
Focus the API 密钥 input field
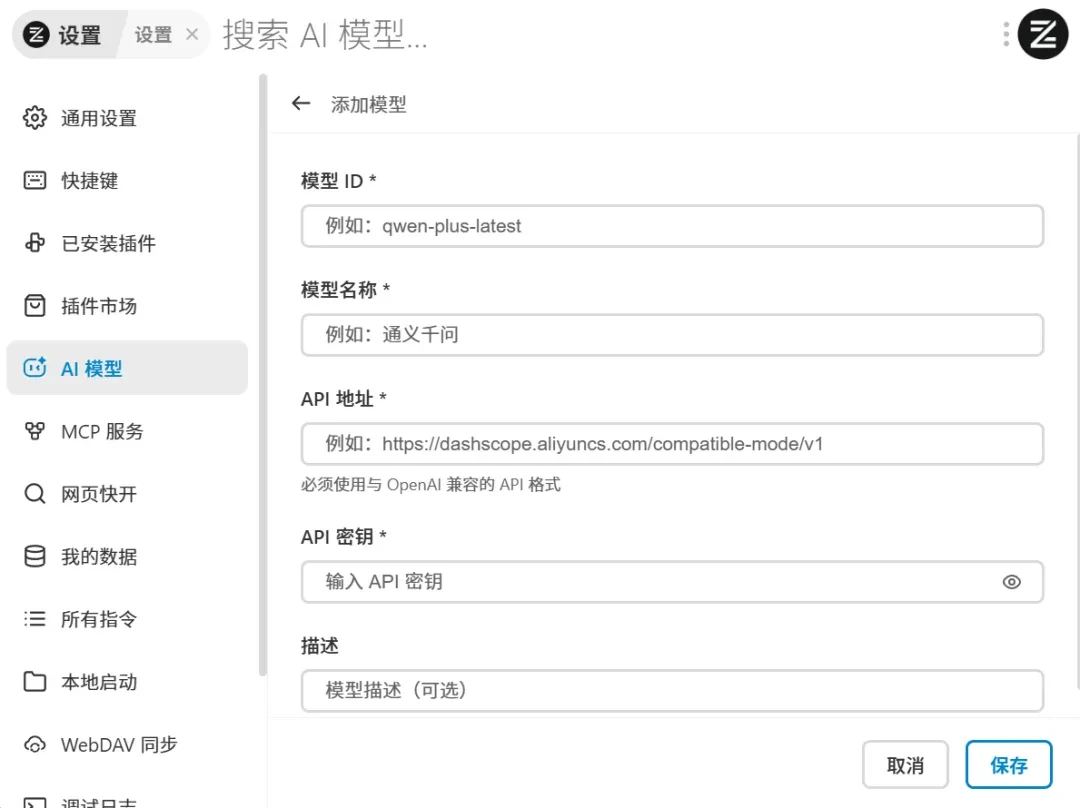(672, 582)
